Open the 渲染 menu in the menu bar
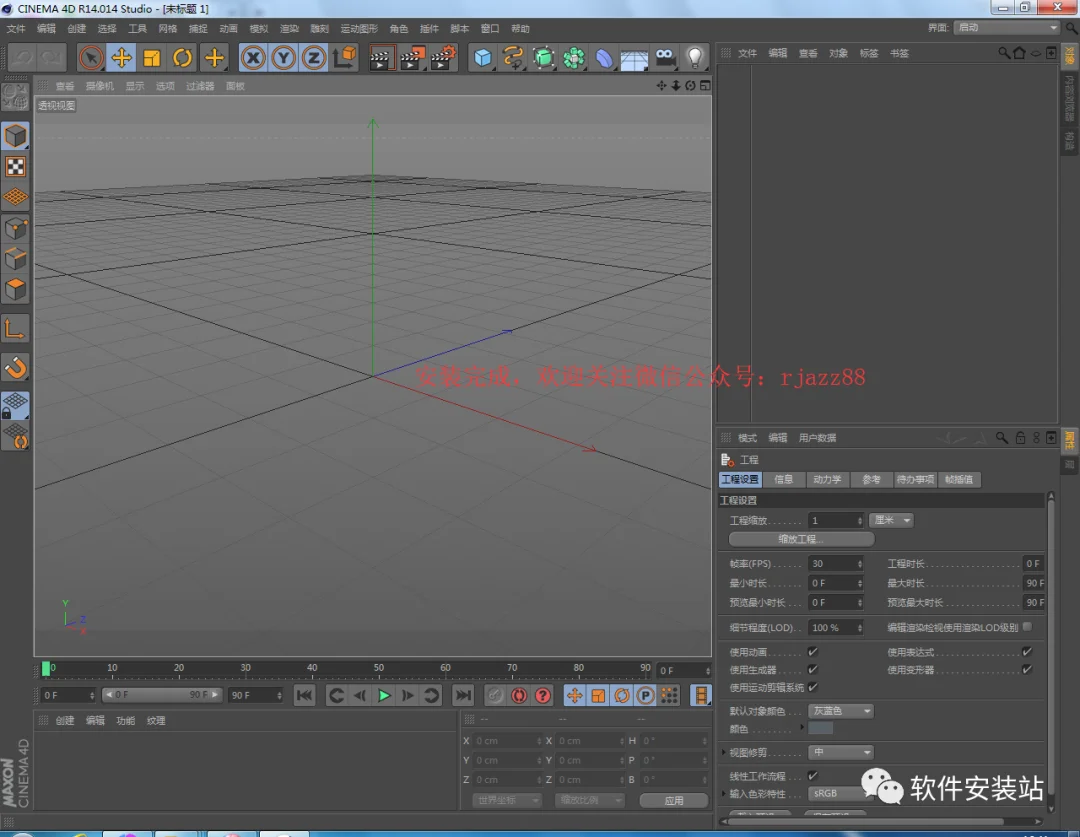Screen dimensions: 1080x837 click(x=289, y=29)
